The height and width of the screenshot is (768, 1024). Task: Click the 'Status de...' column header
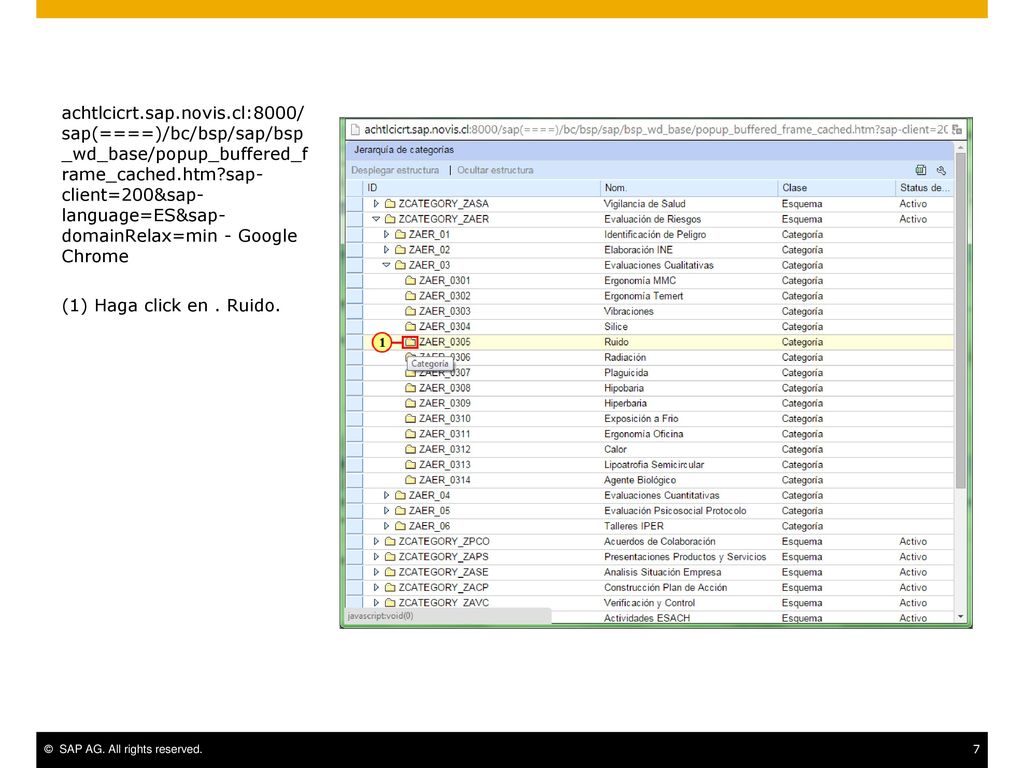tap(925, 187)
